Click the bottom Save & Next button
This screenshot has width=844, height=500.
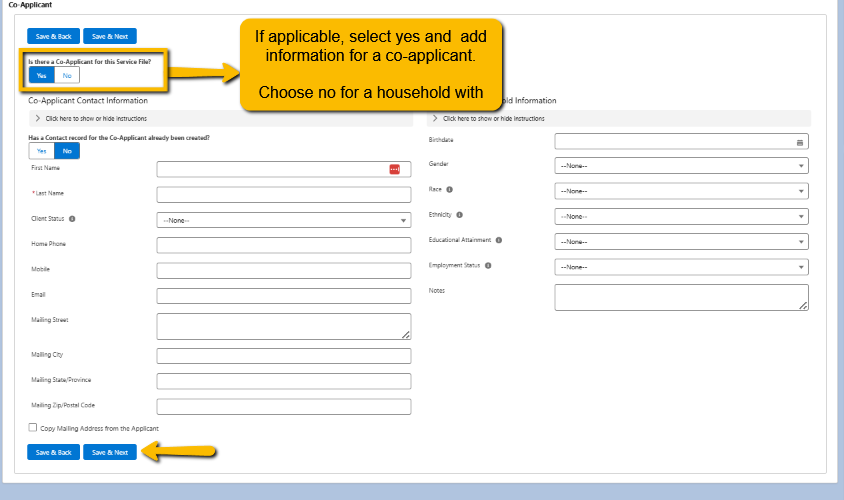coord(110,452)
